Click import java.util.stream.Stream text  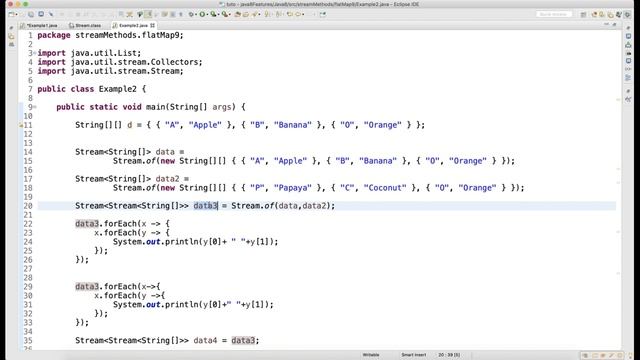[111, 71]
